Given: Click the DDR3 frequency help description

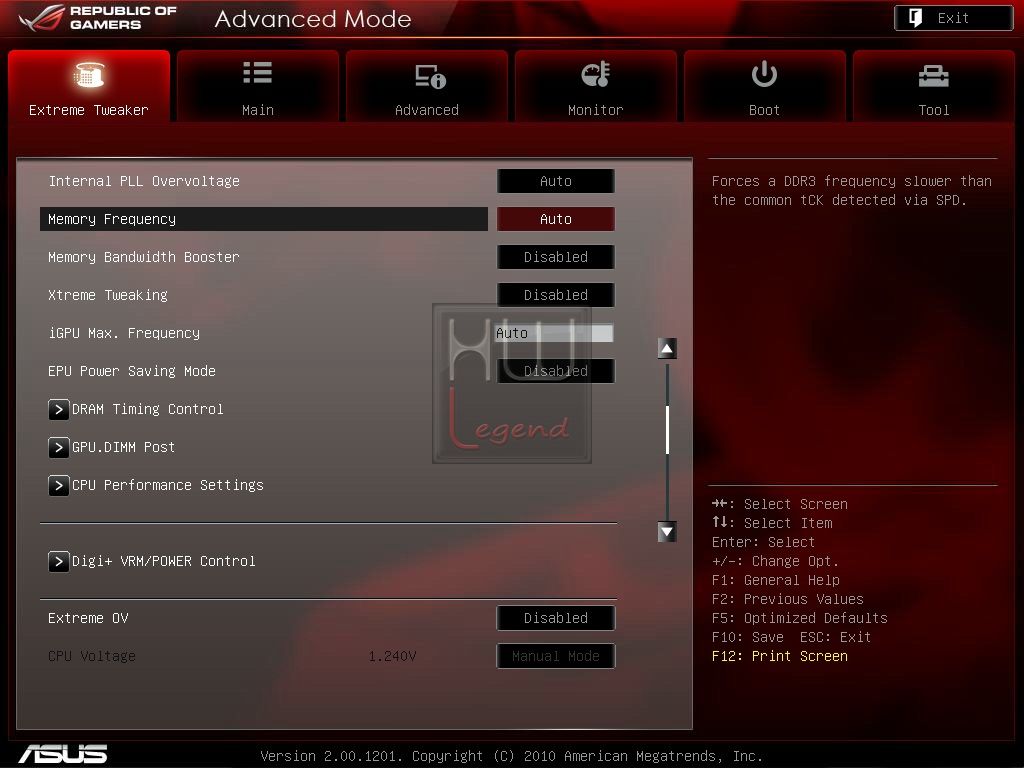Looking at the screenshot, I should pyautogui.click(x=852, y=191).
